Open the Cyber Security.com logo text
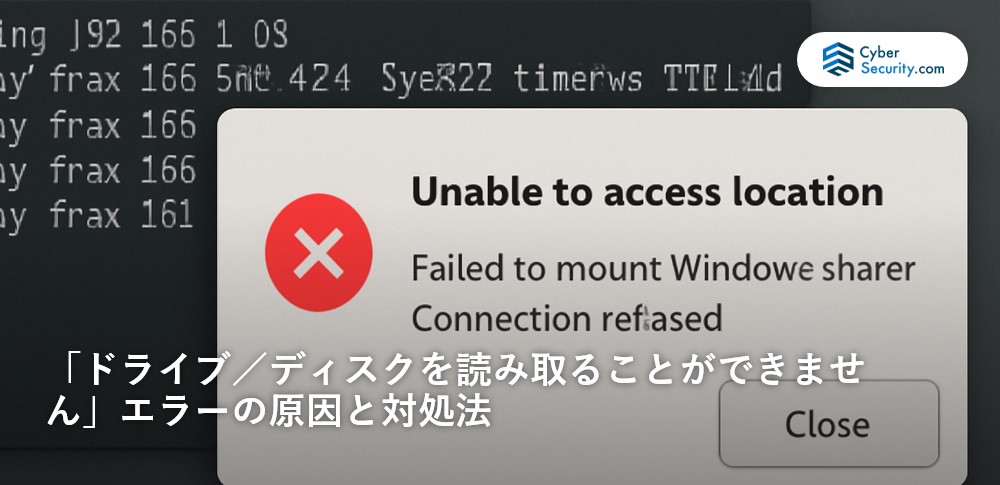 [902, 60]
